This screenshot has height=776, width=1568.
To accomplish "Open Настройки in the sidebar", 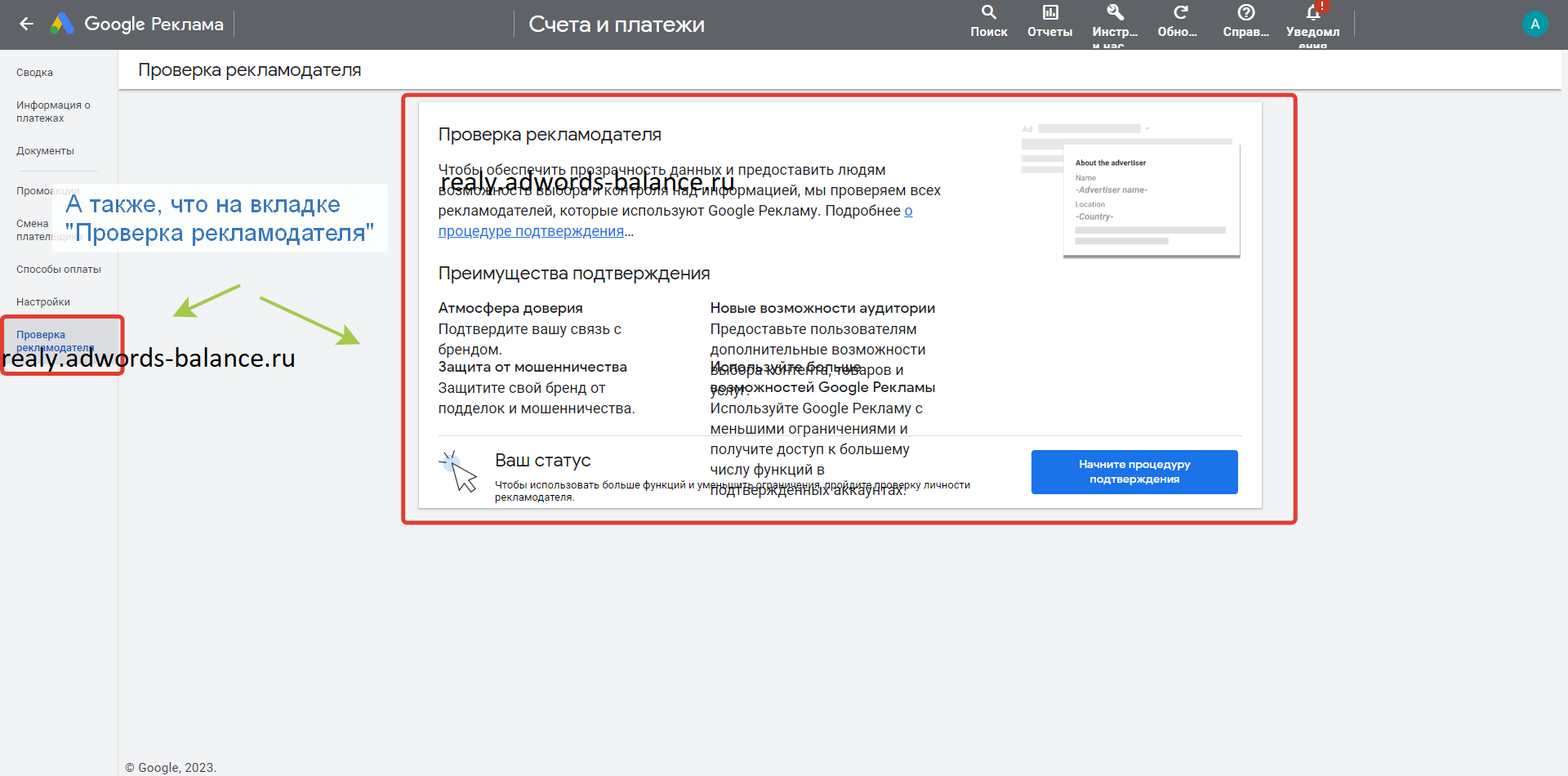I will pos(43,302).
